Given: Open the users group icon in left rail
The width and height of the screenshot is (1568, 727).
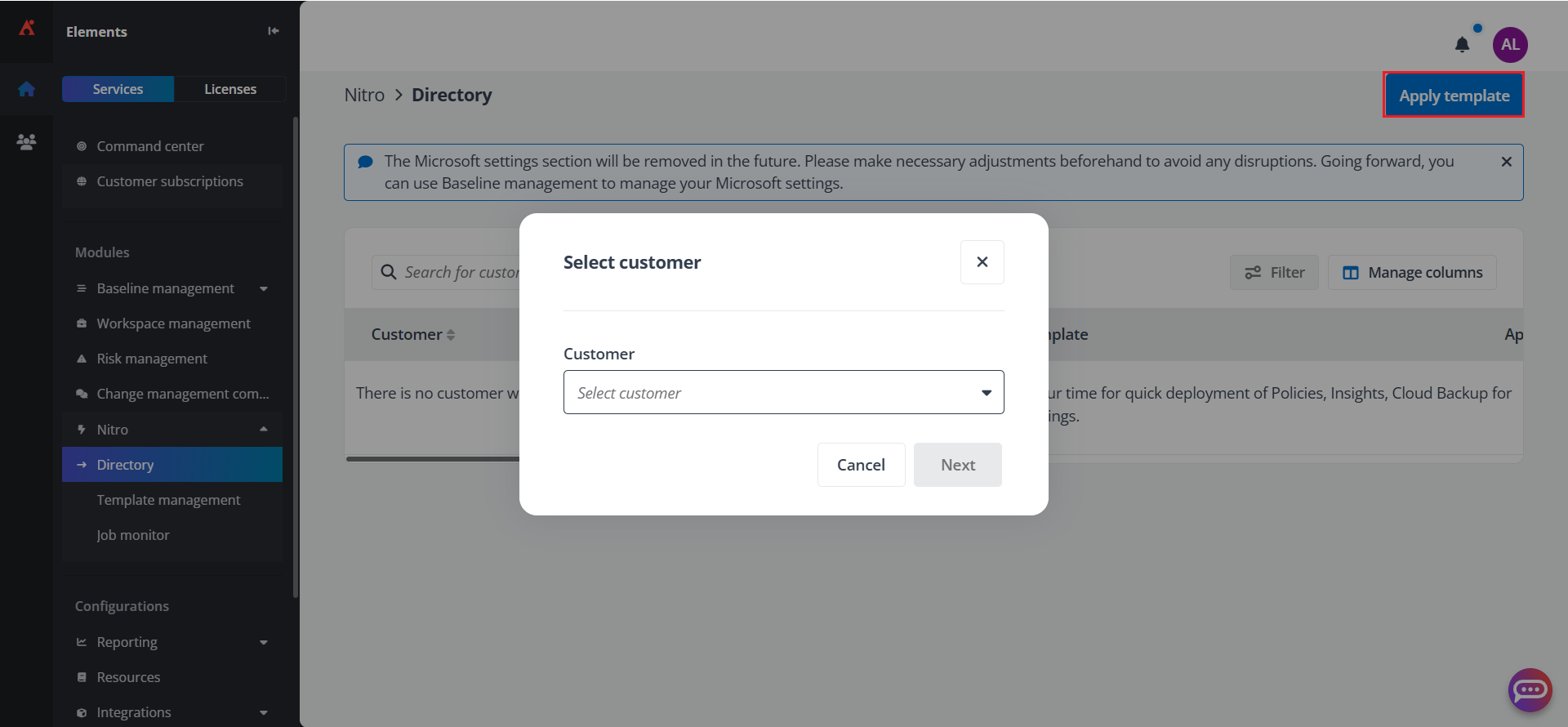Looking at the screenshot, I should pos(26,142).
